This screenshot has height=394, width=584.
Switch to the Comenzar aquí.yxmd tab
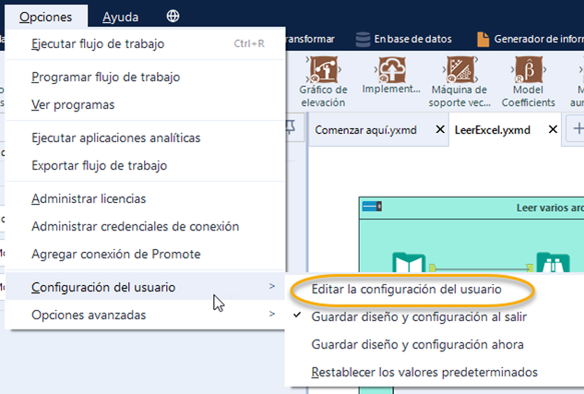tap(366, 130)
